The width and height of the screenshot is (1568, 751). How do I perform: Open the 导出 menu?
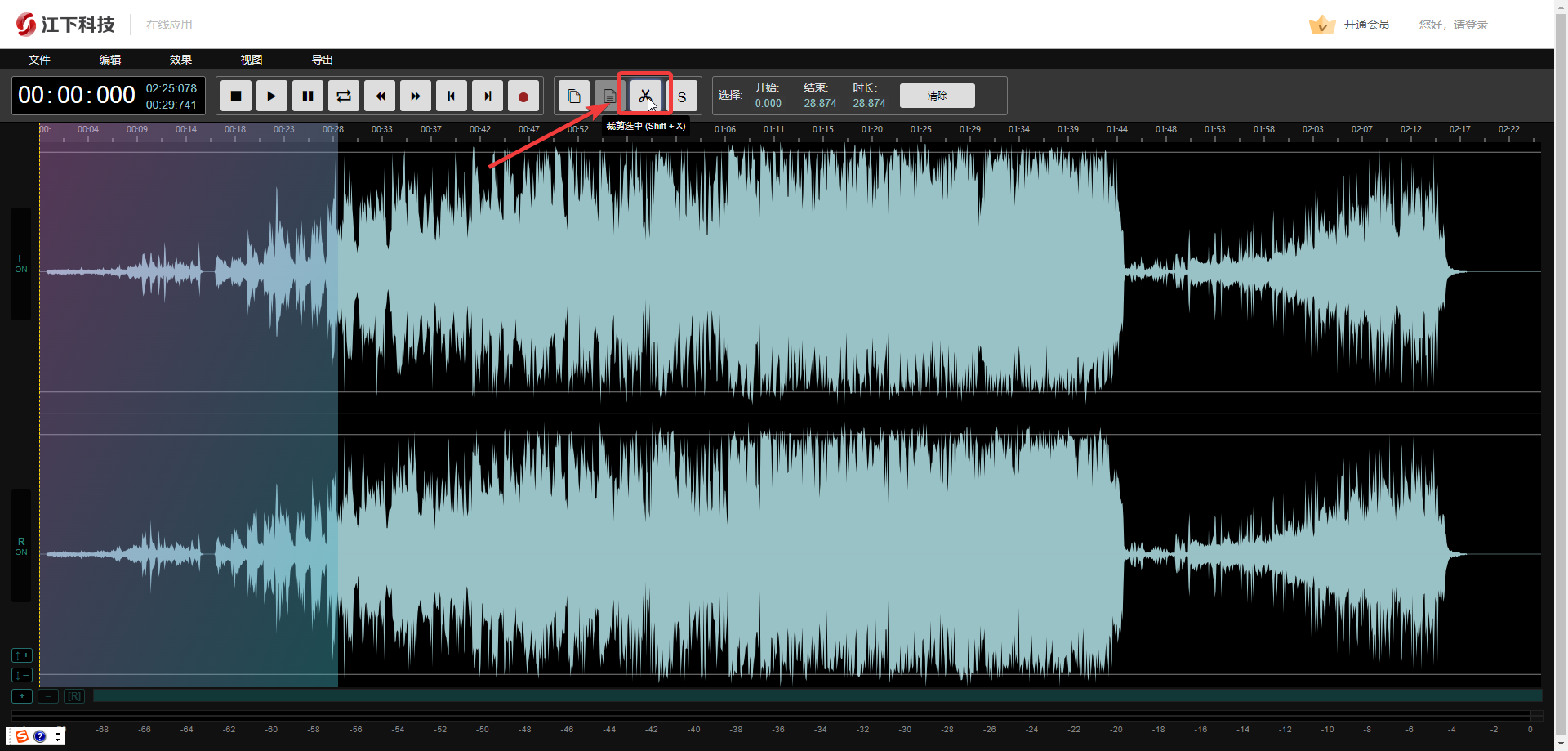323,60
